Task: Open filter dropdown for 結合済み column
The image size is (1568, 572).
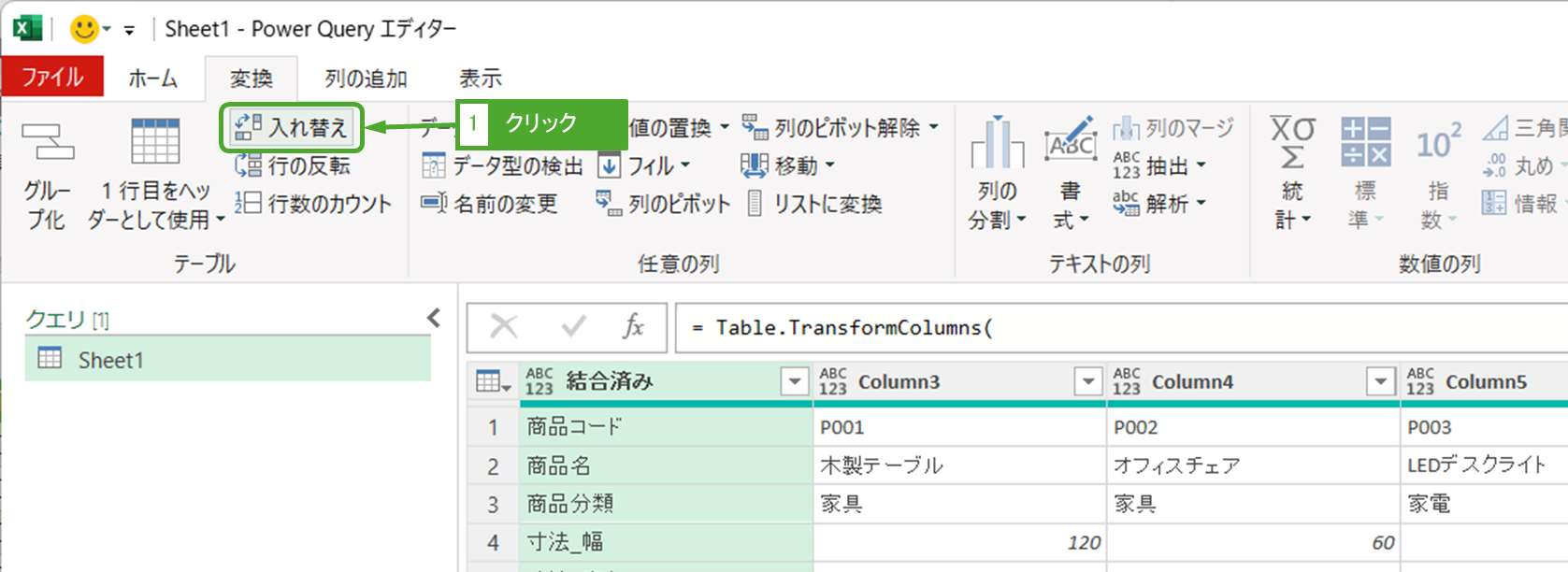Action: click(794, 381)
